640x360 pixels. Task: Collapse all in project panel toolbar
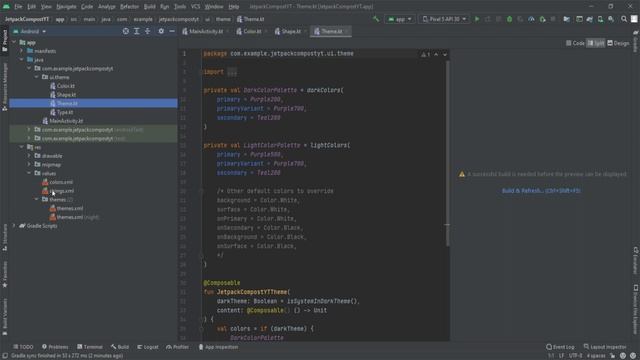[148, 31]
